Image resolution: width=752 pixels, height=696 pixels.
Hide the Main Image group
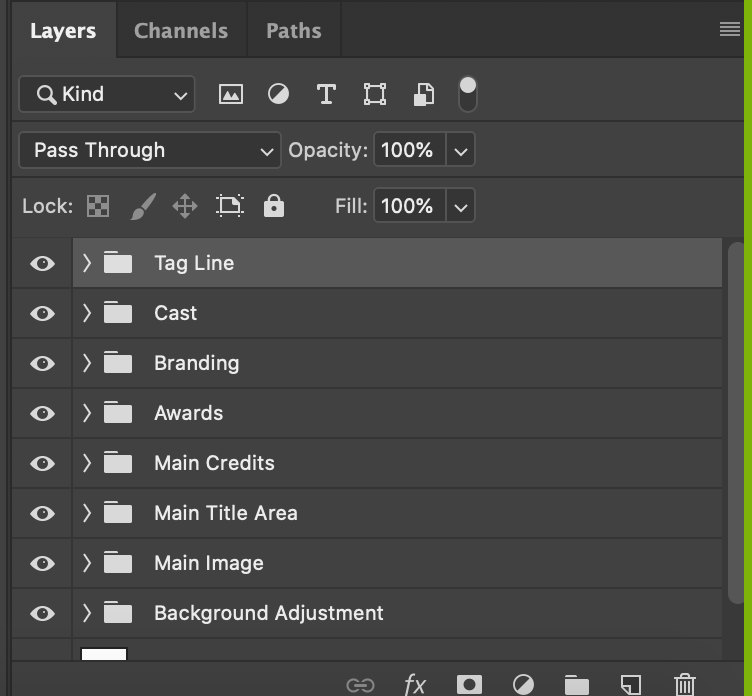[42, 563]
